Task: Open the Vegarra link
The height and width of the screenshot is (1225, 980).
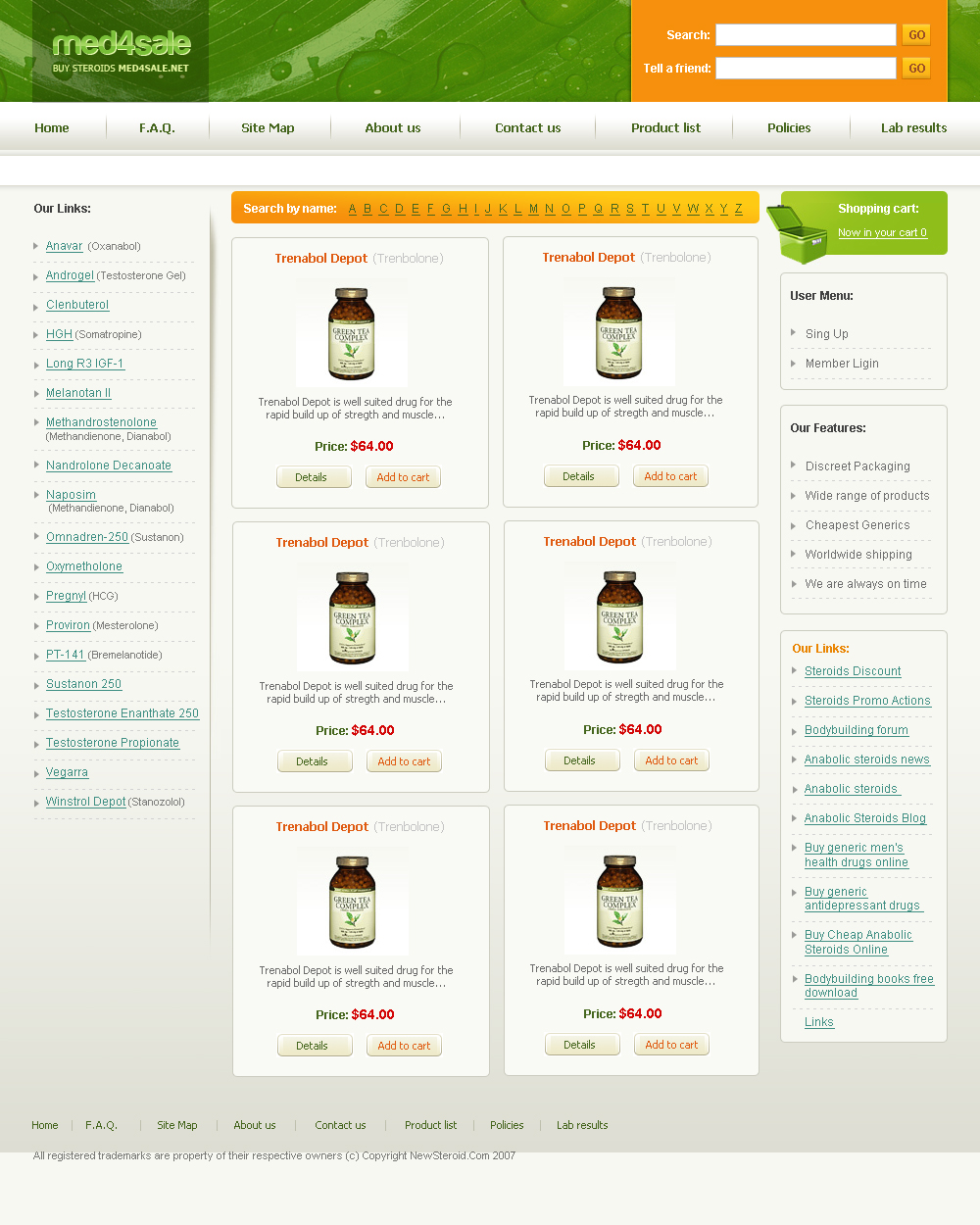Action: (67, 772)
